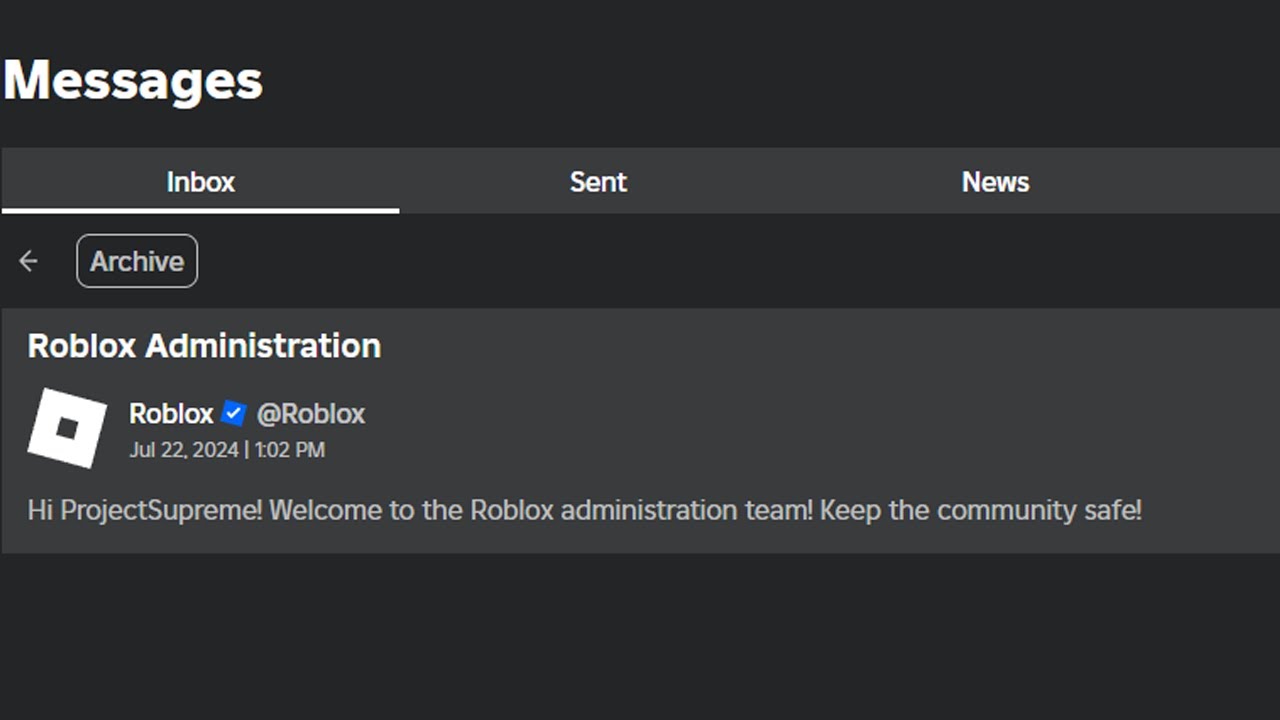Click the word "Administration" in the subject
1280x720 pixels.
click(263, 346)
